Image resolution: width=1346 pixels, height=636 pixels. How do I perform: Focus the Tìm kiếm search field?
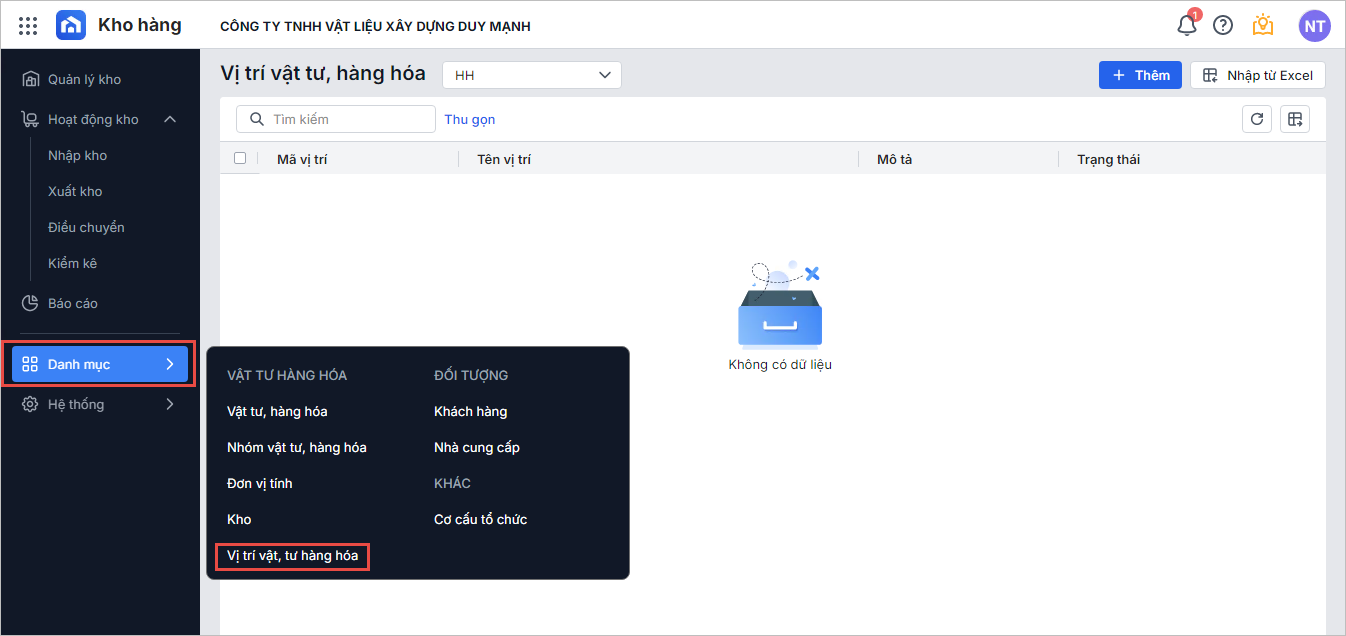[336, 119]
